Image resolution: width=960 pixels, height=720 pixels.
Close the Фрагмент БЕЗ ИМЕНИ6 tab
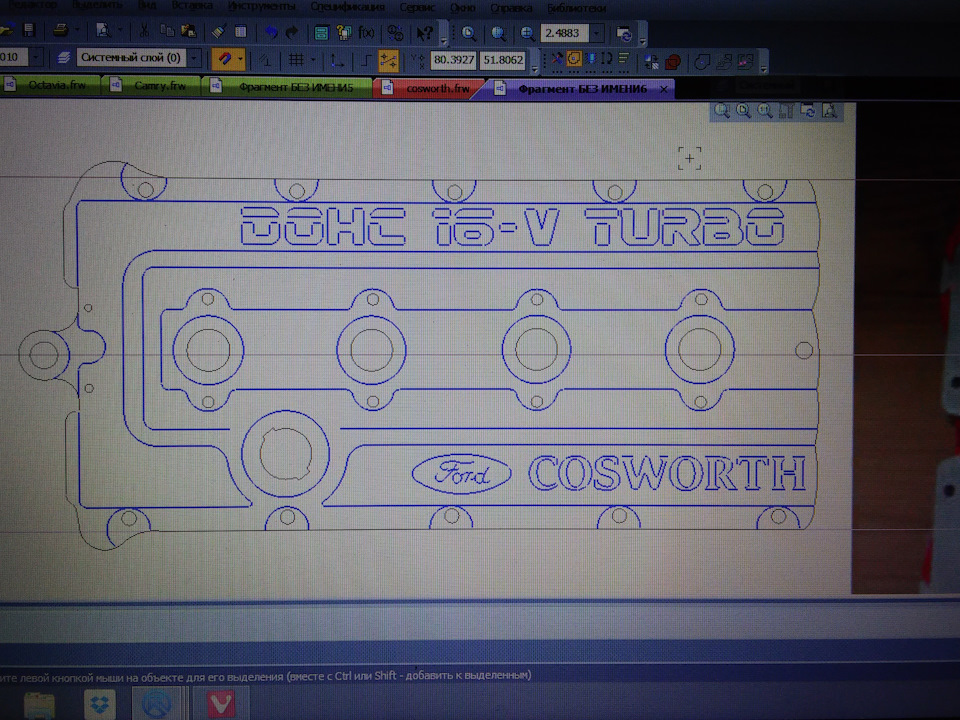(664, 89)
